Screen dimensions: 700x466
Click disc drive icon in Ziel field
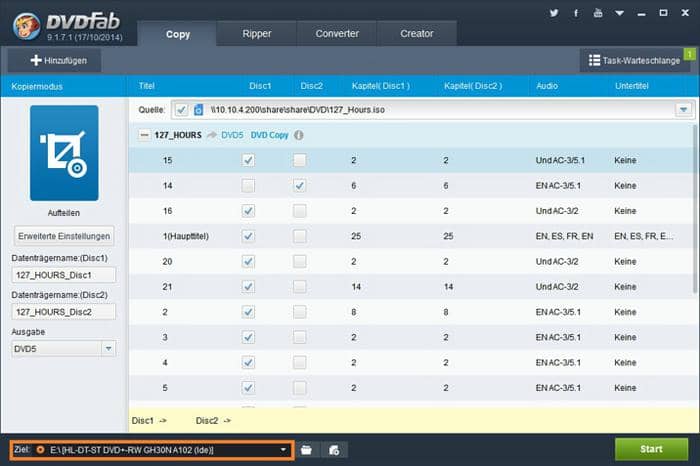40,449
